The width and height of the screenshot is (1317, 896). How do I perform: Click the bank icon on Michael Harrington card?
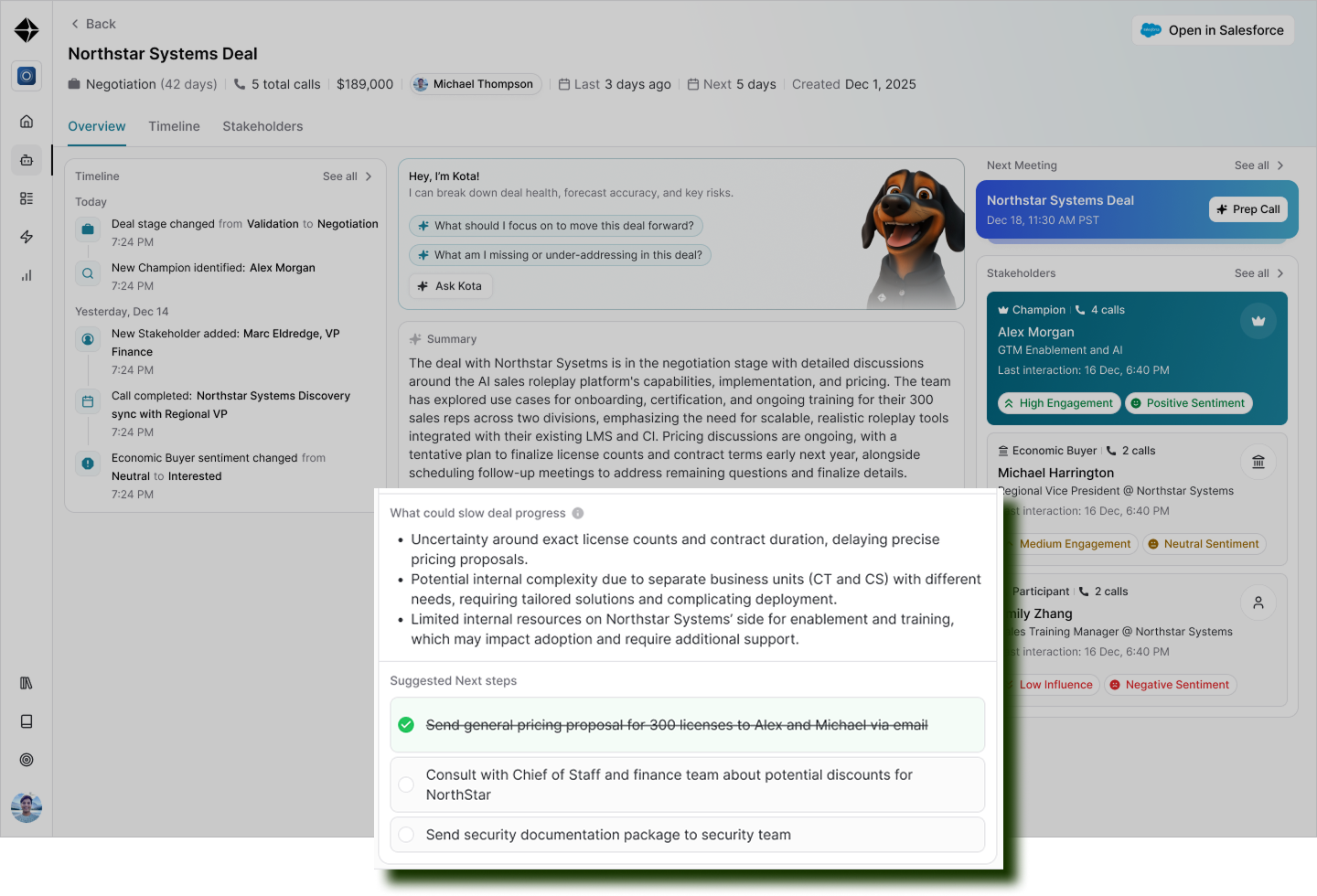(1258, 462)
